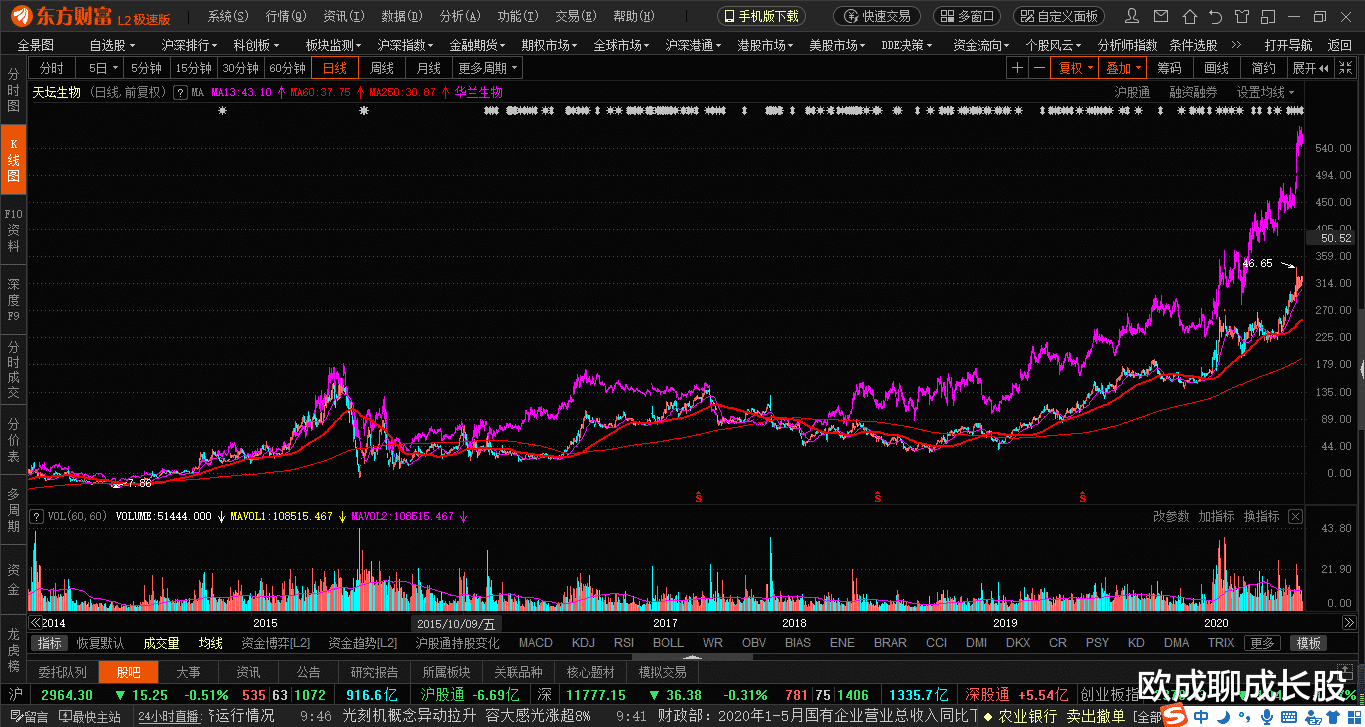Image resolution: width=1365 pixels, height=727 pixels.
Task: Open the skin theme shirt icon
Action: tap(1242, 17)
